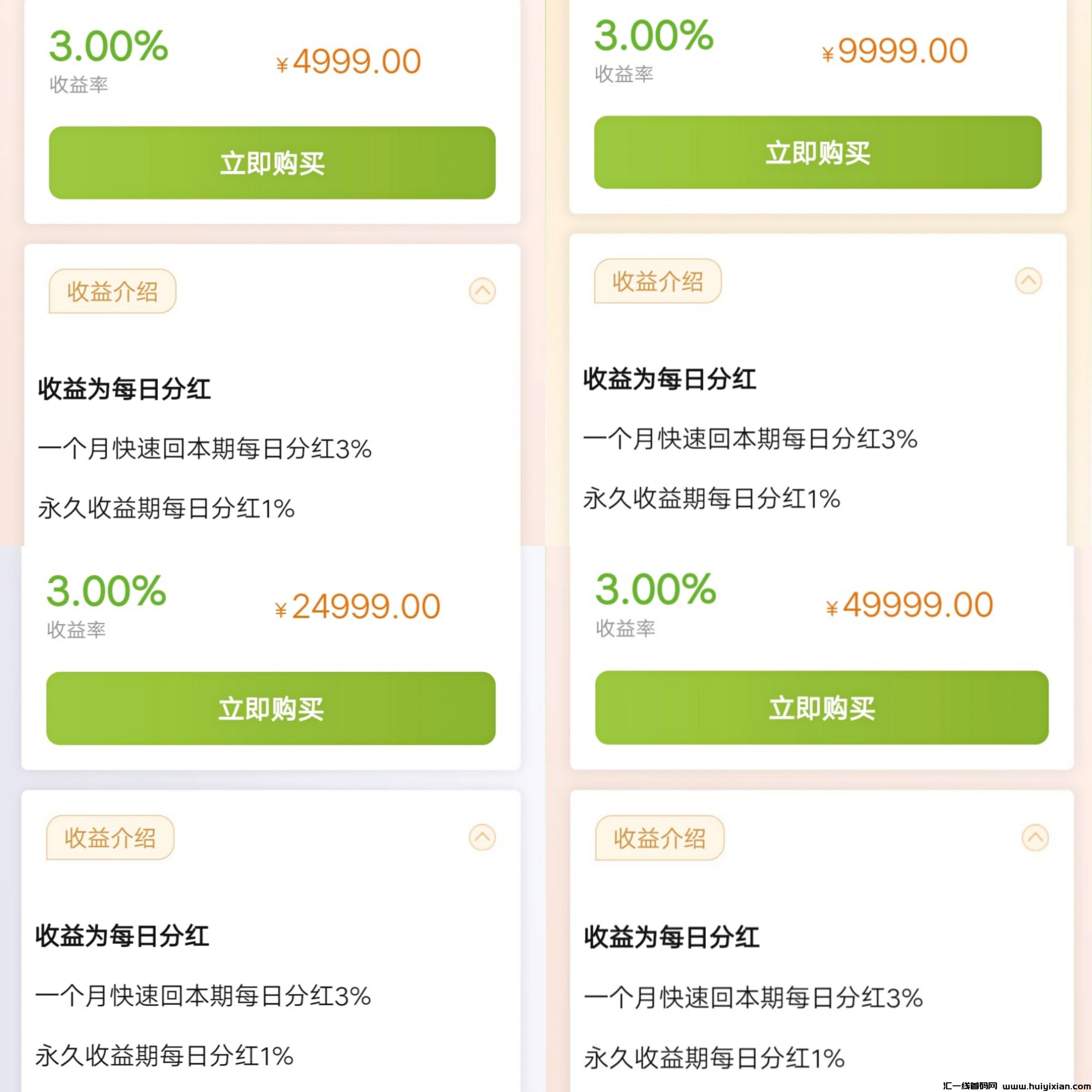
Task: Purchase the ¥49999.00 plan via 立即购买
Action: click(821, 708)
